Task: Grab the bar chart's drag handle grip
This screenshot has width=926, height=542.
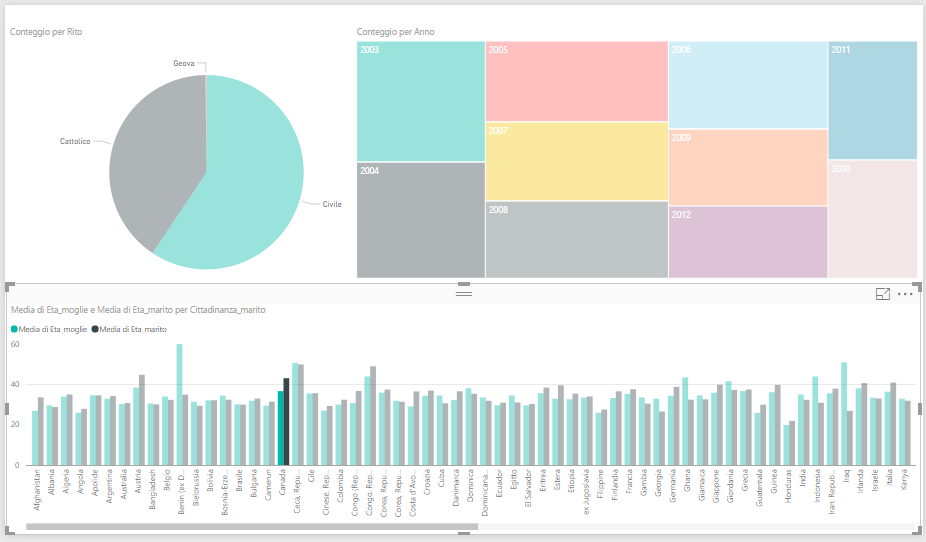Action: pos(464,293)
